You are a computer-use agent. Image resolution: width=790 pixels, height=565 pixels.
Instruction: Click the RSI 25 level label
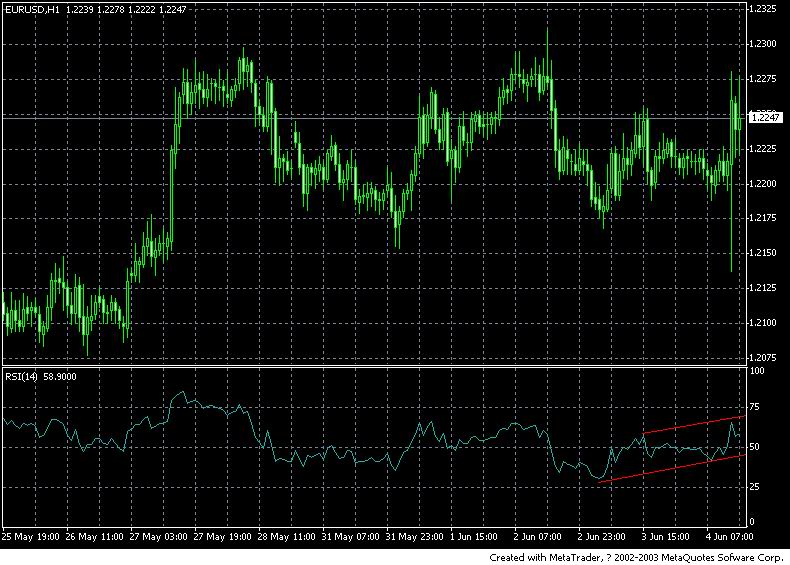[x=754, y=486]
